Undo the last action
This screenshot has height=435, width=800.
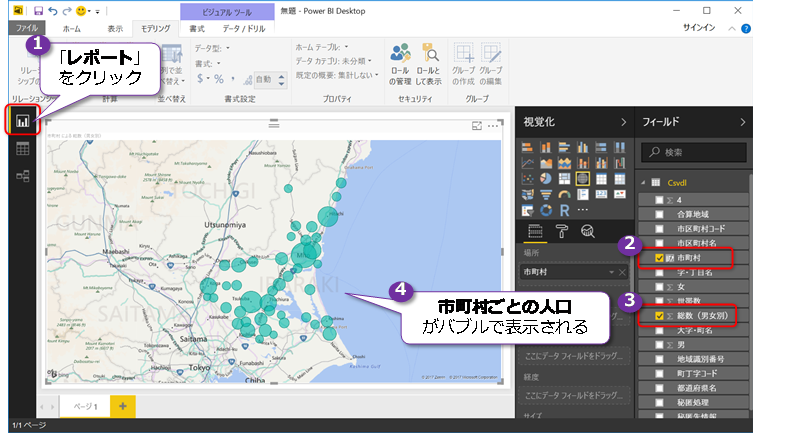(x=53, y=11)
